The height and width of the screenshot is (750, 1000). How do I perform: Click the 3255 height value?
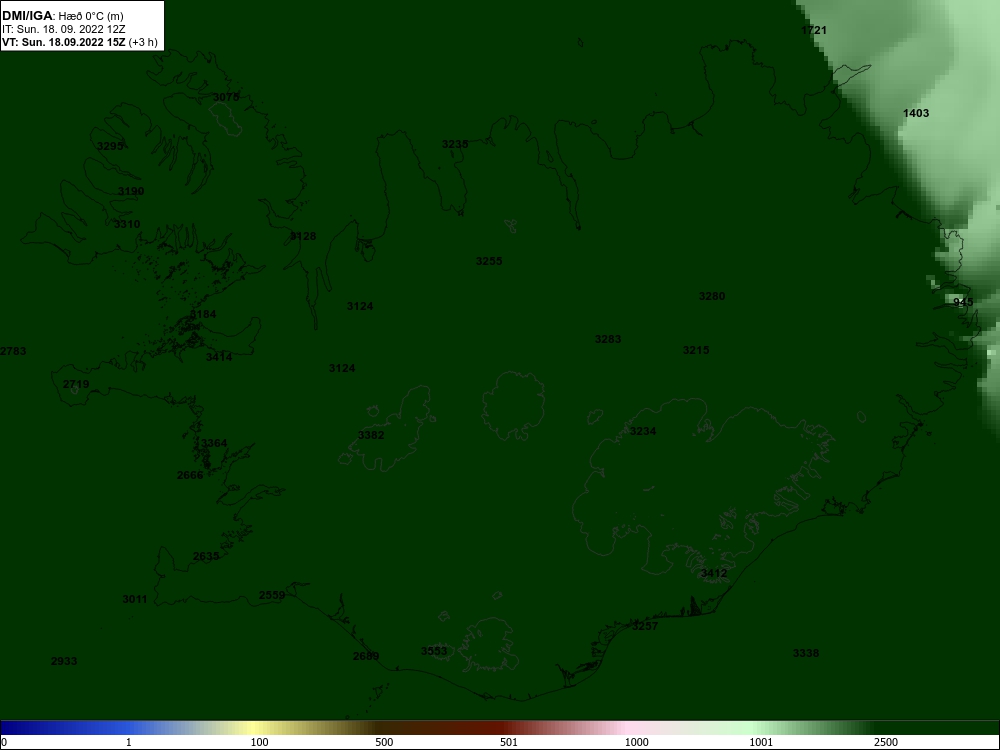coord(489,261)
